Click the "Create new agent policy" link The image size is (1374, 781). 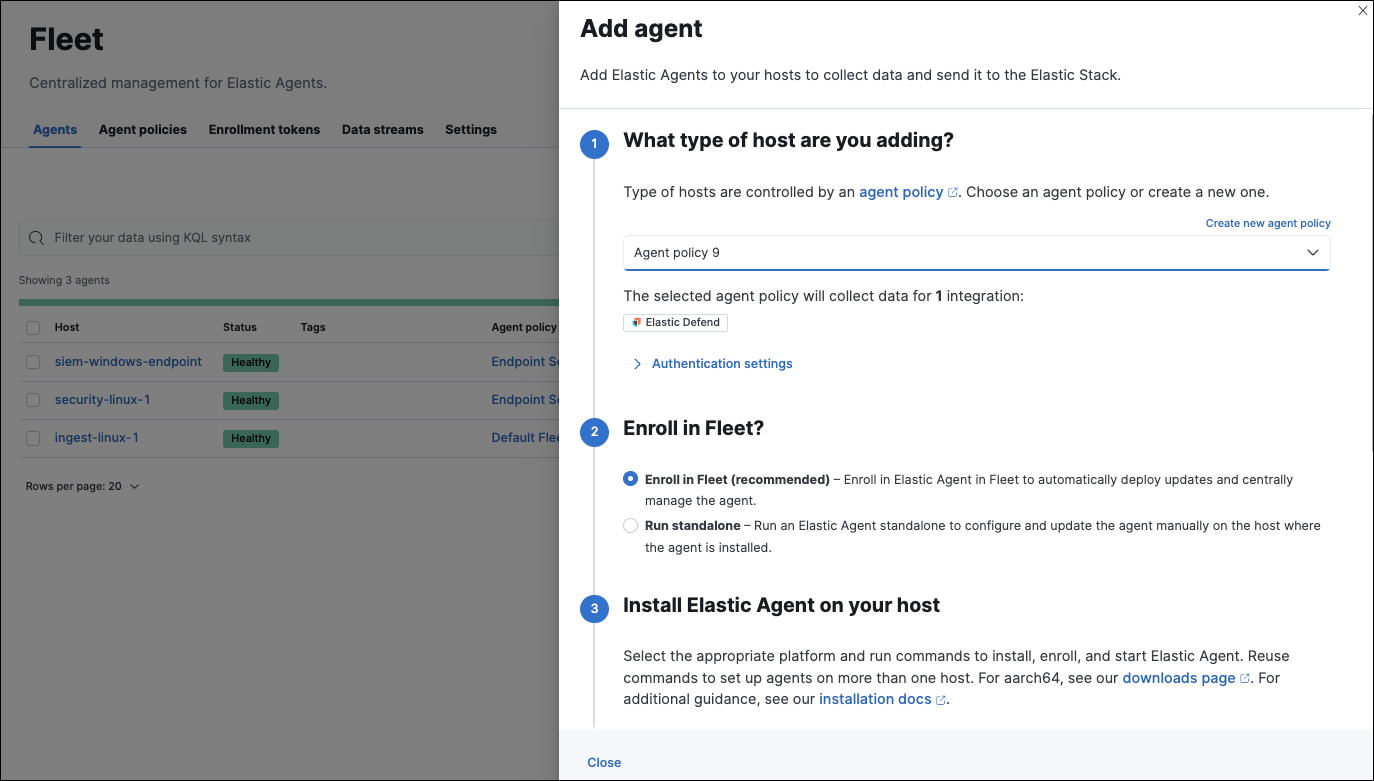[1268, 222]
